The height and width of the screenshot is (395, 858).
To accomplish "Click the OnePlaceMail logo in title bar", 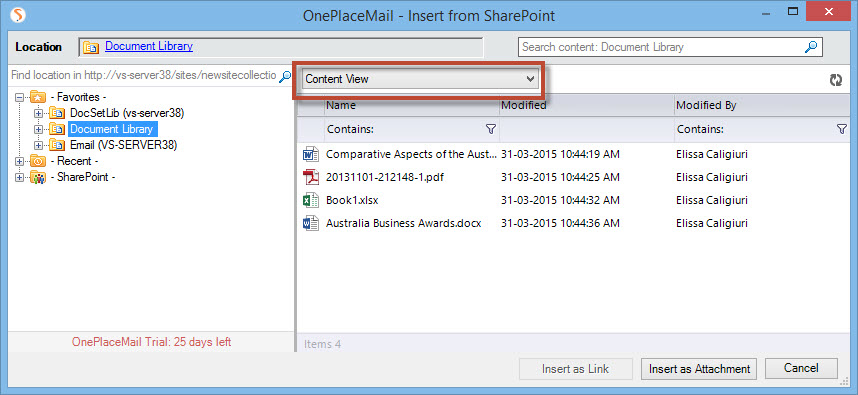I will pos(19,15).
